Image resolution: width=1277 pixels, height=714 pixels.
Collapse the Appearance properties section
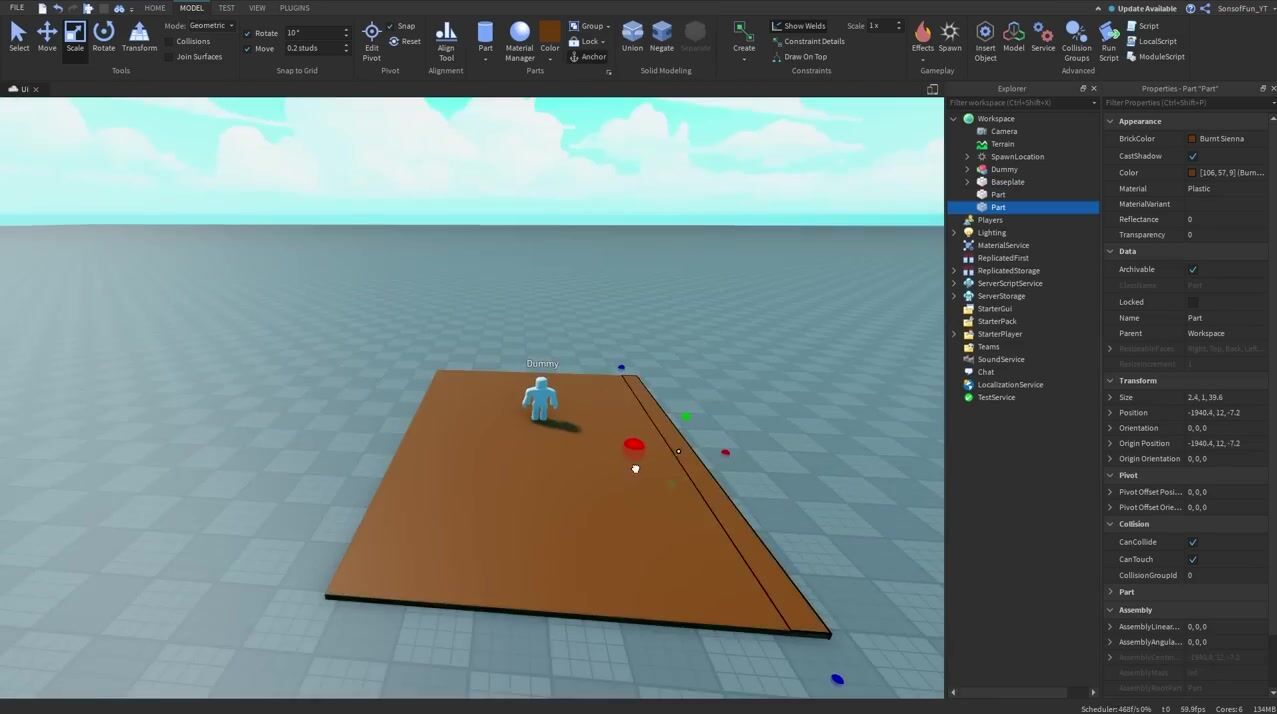pos(1110,121)
